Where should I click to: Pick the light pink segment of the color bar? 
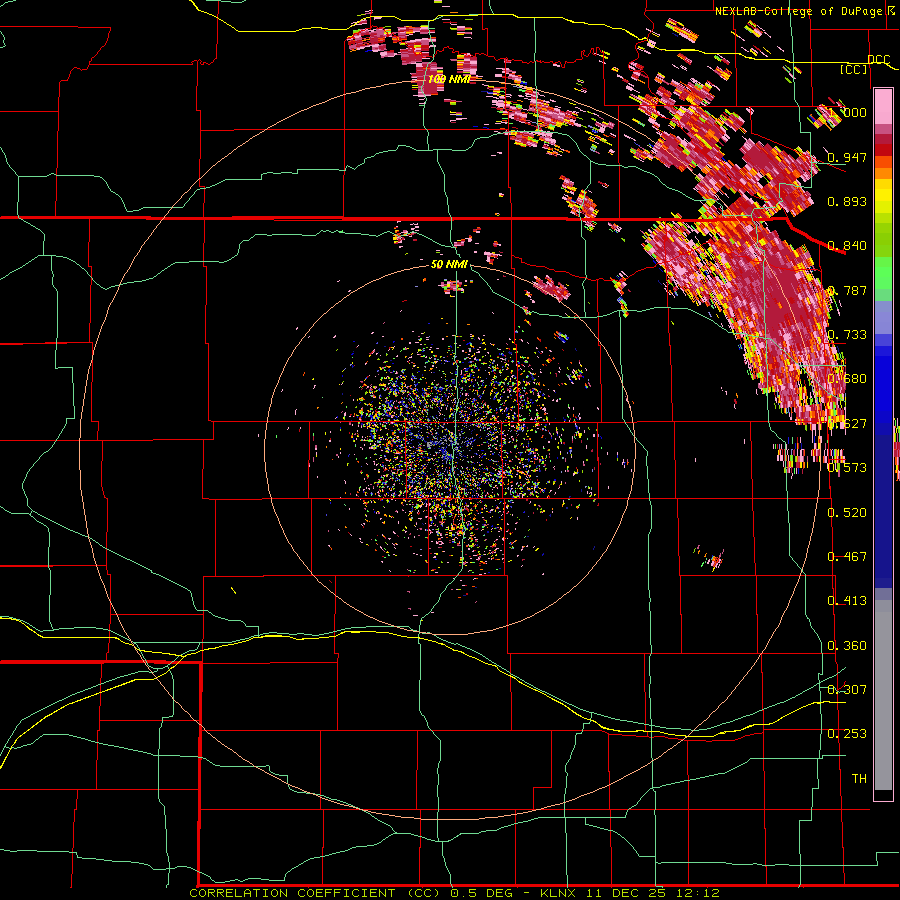click(883, 107)
